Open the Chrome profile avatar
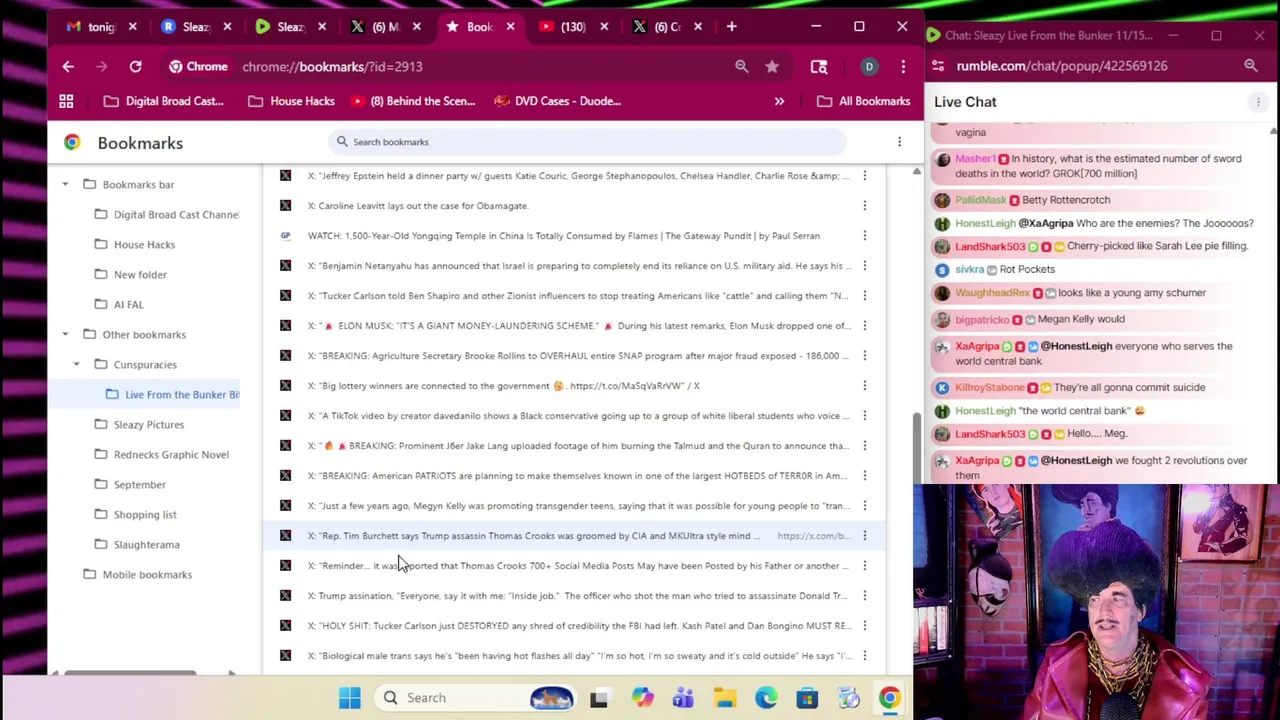This screenshot has height=720, width=1280. tap(869, 66)
